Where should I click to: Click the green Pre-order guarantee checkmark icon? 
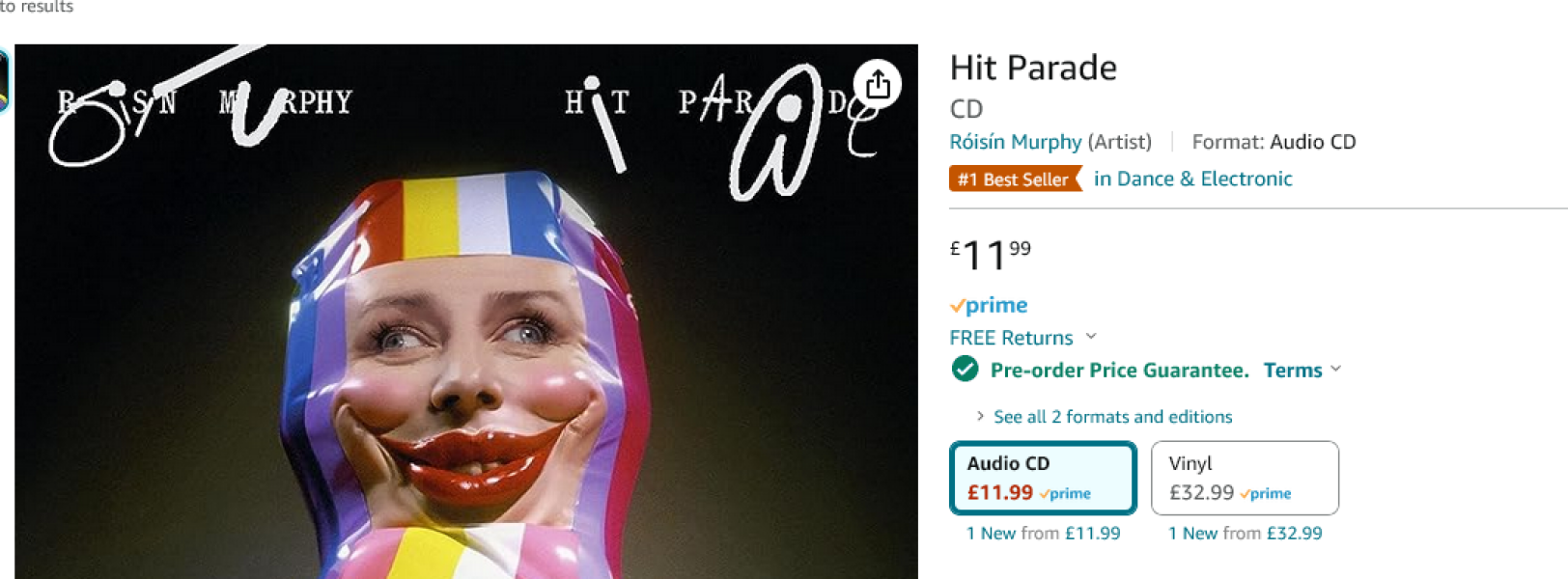coord(965,369)
